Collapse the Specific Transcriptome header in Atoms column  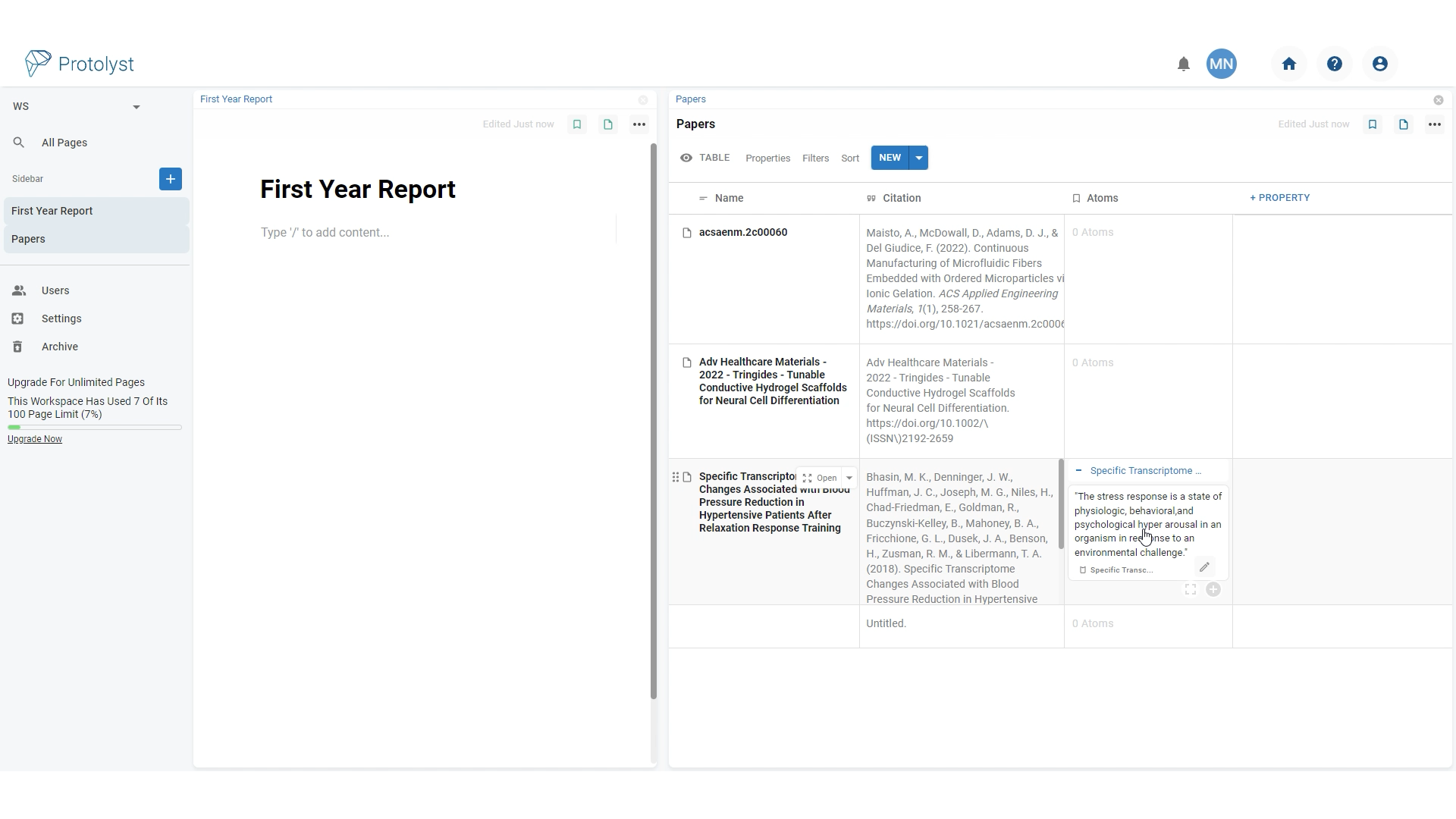pyautogui.click(x=1078, y=470)
